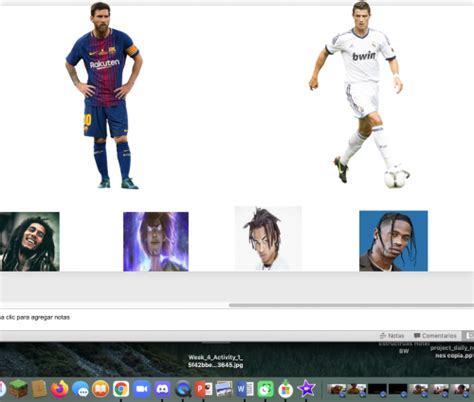Viewport: 474px width, 402px height.
Task: Open the green app icon beside Word
Action: pyautogui.click(x=265, y=389)
